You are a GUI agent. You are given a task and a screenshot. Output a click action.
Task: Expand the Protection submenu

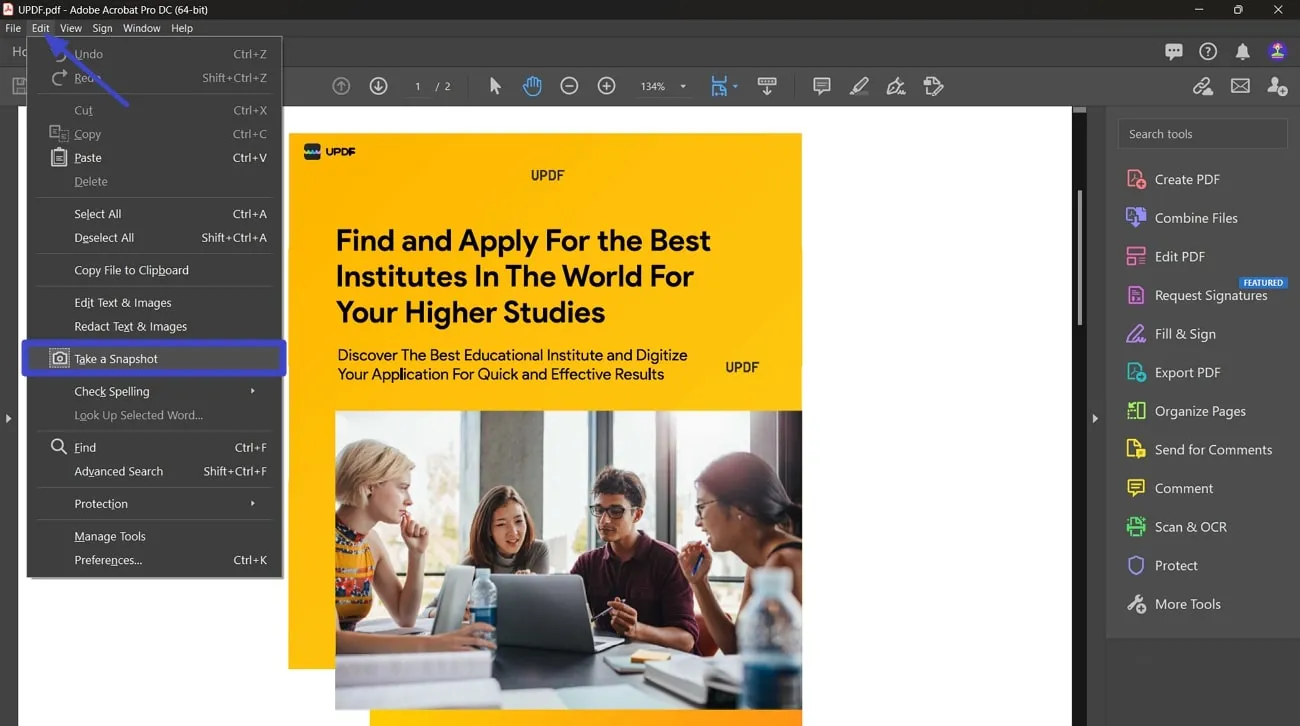101,503
